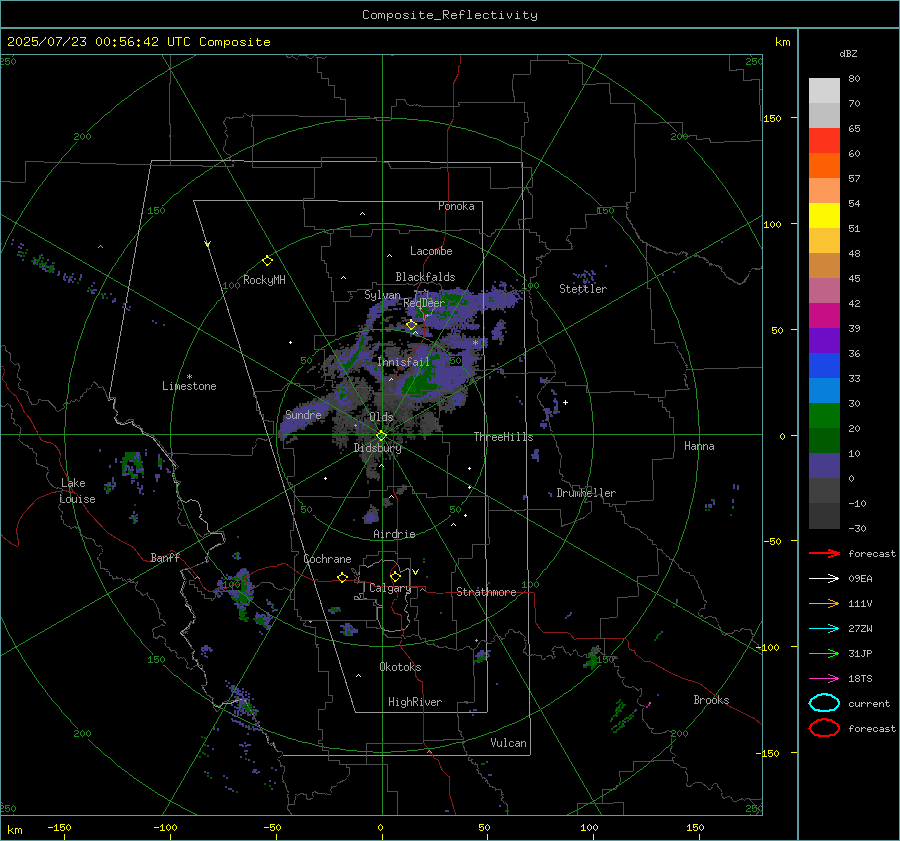This screenshot has height=841, width=900.
Task: Click the Innisfail city label
Action: coord(403,362)
